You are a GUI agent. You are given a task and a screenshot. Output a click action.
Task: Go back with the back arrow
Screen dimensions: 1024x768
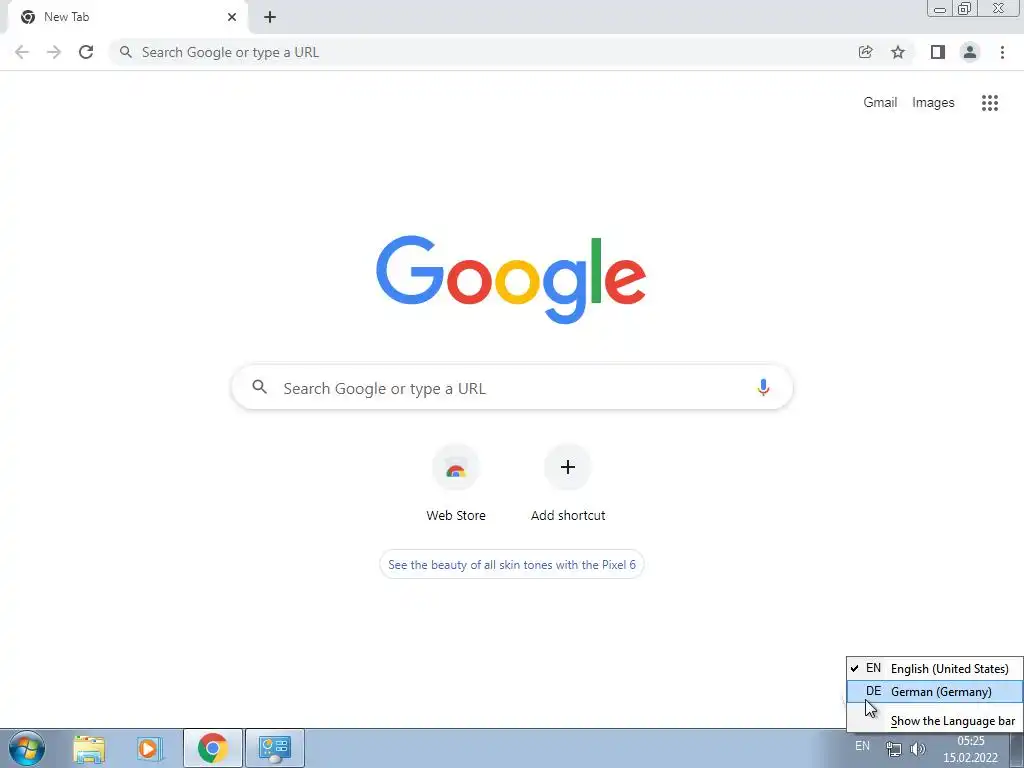(22, 52)
